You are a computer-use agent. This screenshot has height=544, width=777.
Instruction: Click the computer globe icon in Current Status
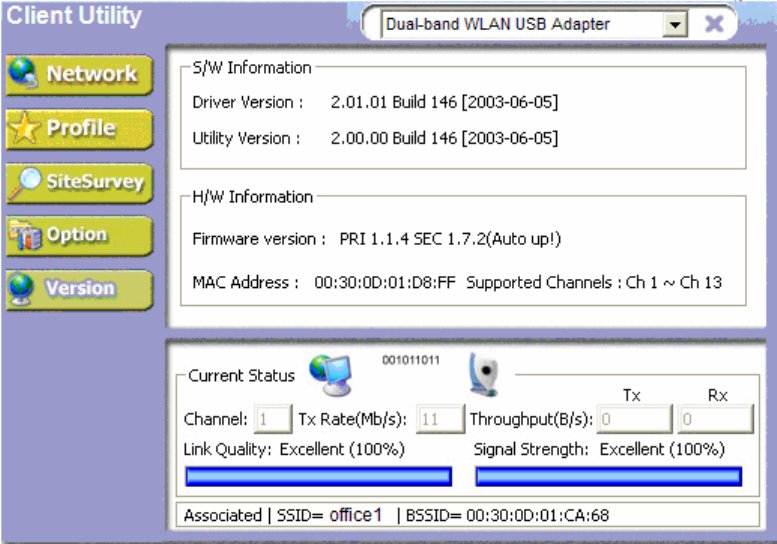click(x=331, y=375)
